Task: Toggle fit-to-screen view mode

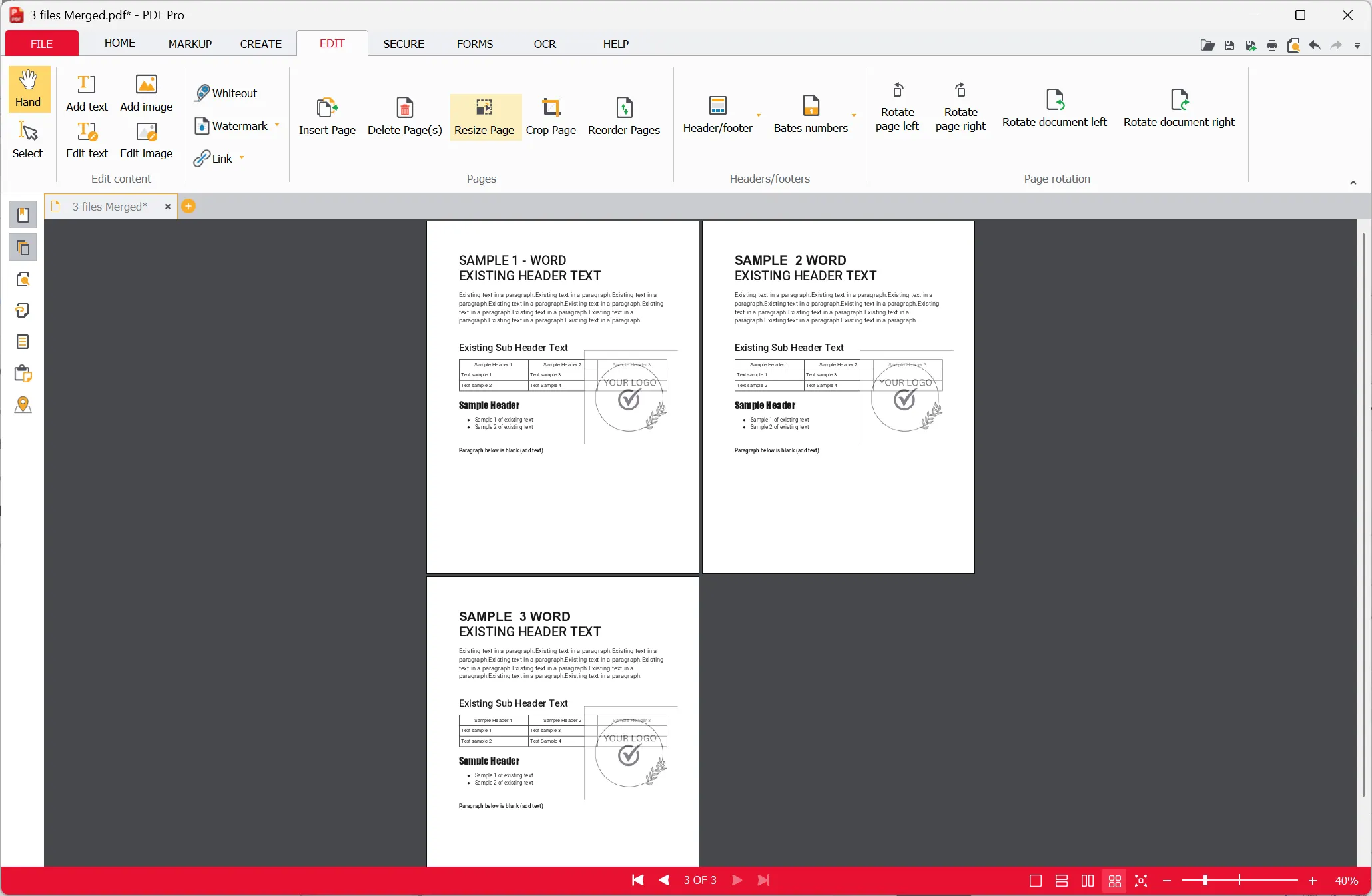Action: coord(1141,881)
